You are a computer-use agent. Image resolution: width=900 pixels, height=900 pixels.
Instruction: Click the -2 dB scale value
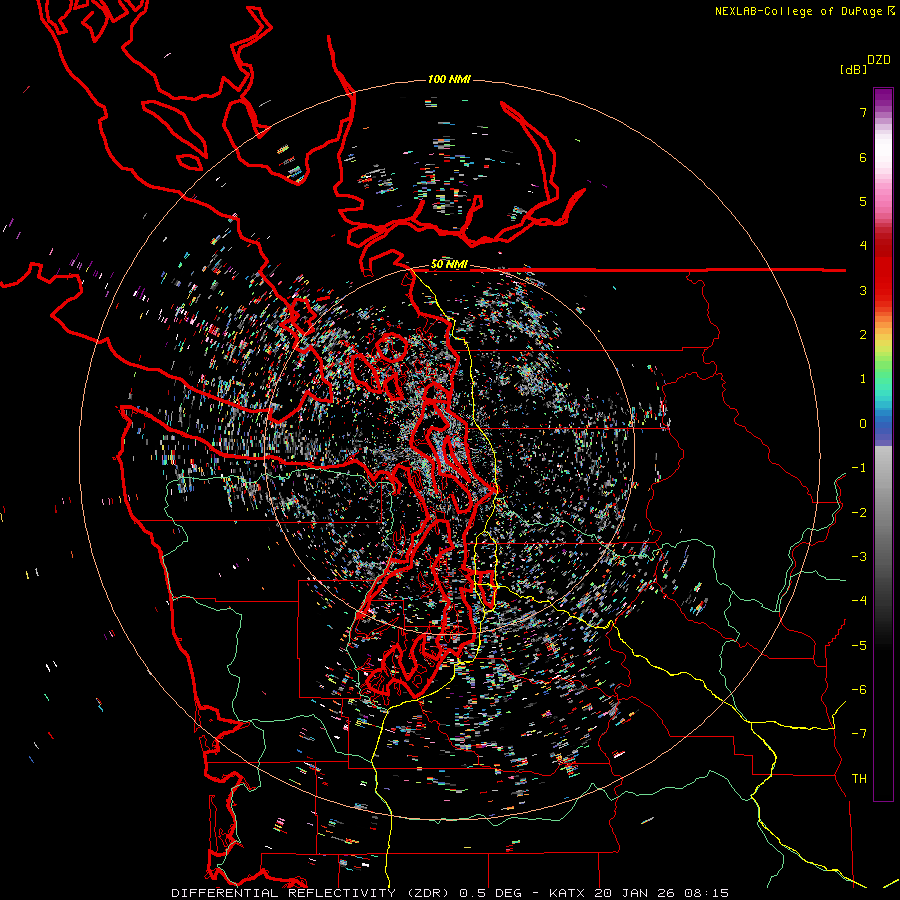[x=859, y=513]
